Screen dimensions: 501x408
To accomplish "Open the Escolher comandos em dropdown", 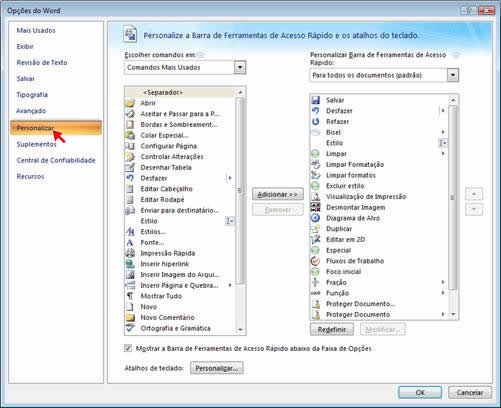I will pos(240,67).
